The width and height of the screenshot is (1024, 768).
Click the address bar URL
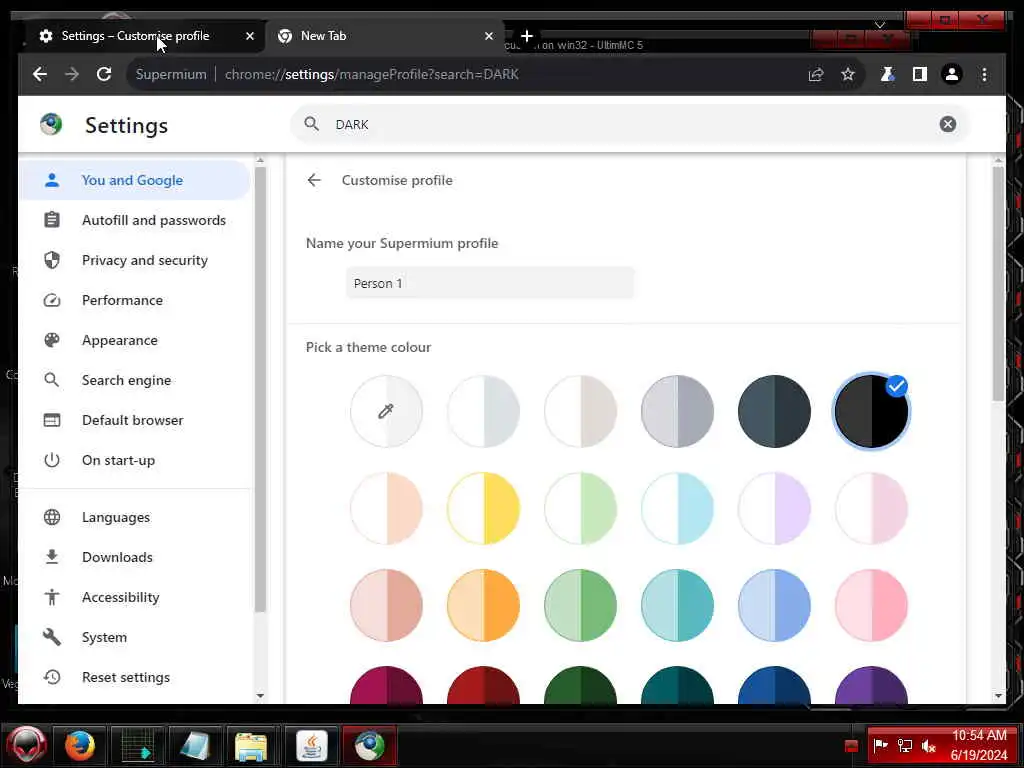pyautogui.click(x=372, y=74)
